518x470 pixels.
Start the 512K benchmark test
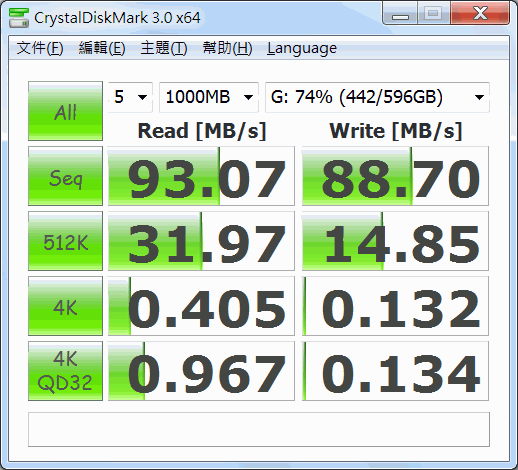pos(65,241)
